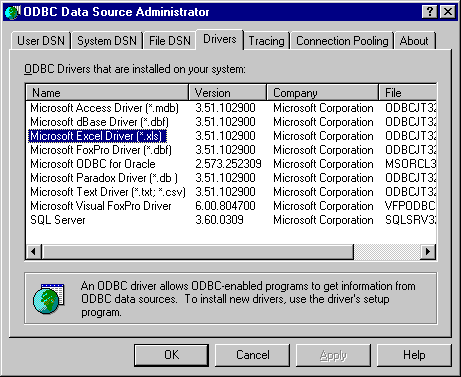Image resolution: width=461 pixels, height=377 pixels.
Task: Go to the File DSN tab
Action: 170,41
